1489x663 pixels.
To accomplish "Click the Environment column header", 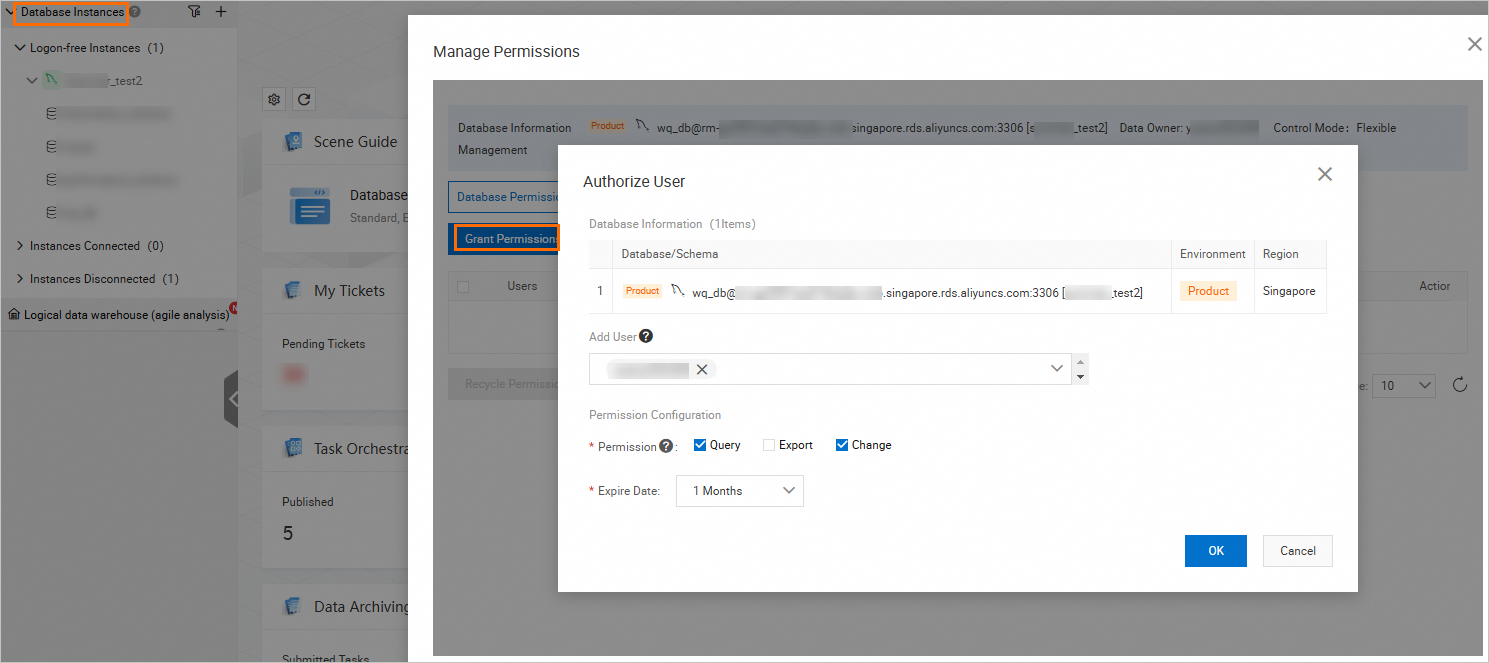I will pyautogui.click(x=1213, y=254).
